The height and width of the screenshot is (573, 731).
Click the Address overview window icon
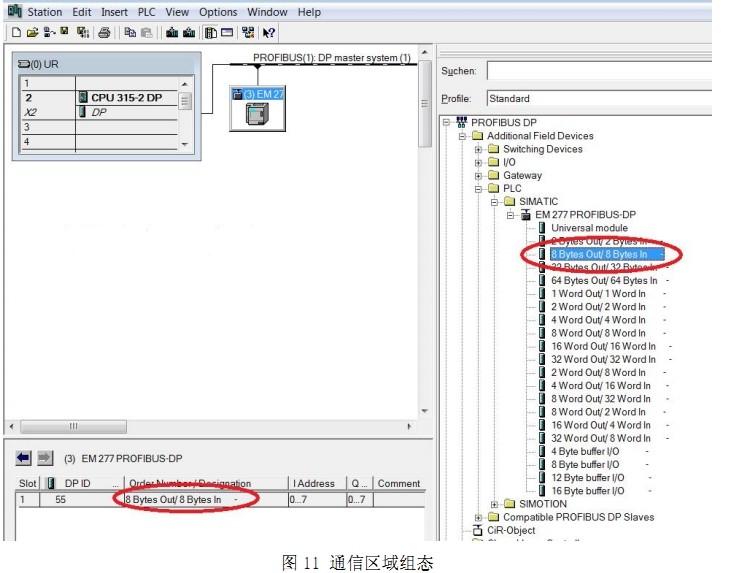coord(227,32)
